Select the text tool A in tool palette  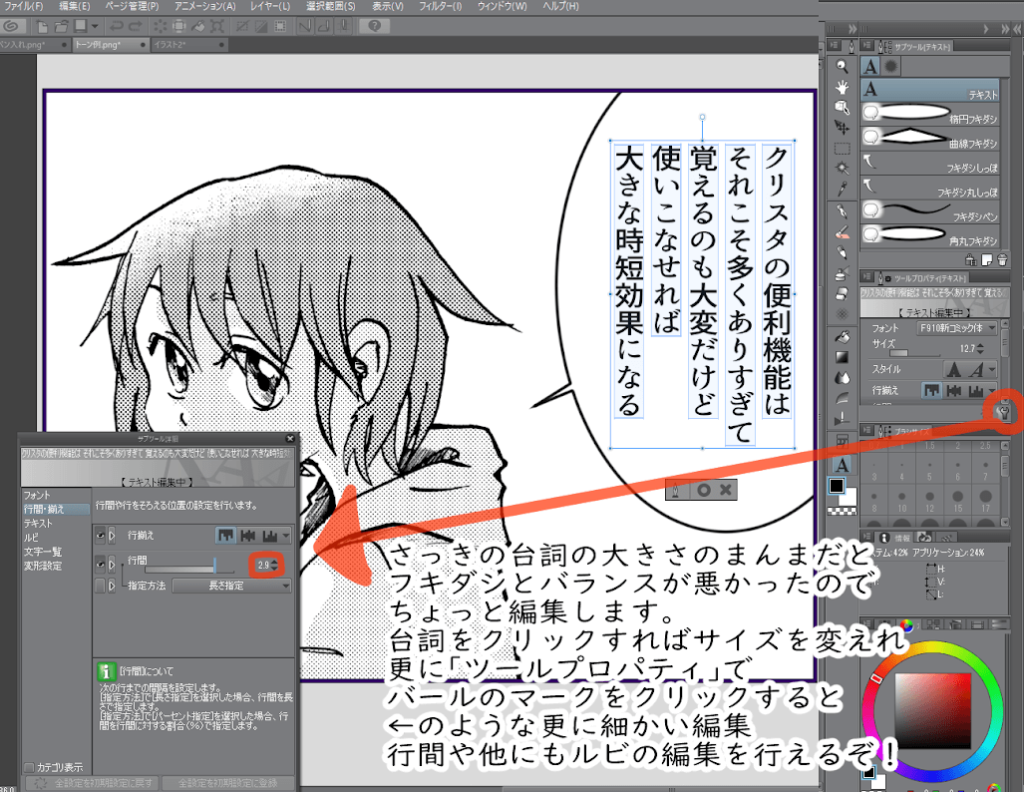[842, 465]
